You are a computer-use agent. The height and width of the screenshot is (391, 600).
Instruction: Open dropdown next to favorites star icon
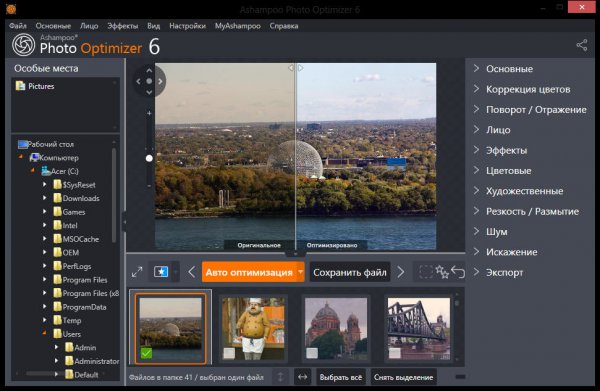point(176,272)
